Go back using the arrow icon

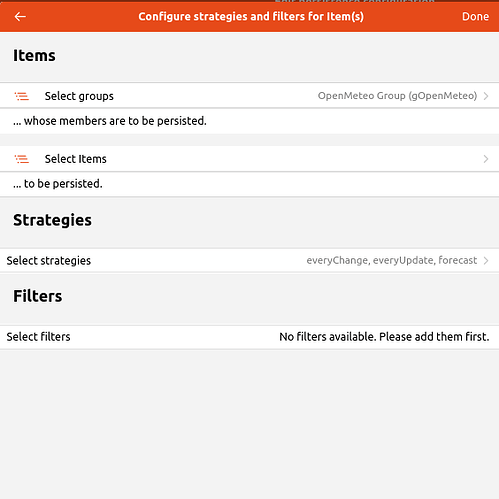20,16
